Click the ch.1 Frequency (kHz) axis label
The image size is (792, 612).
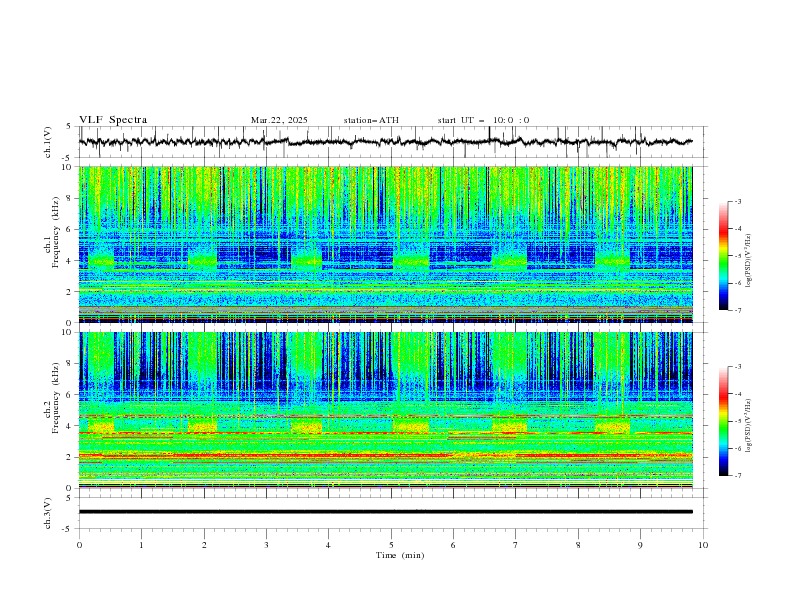pyautogui.click(x=52, y=230)
